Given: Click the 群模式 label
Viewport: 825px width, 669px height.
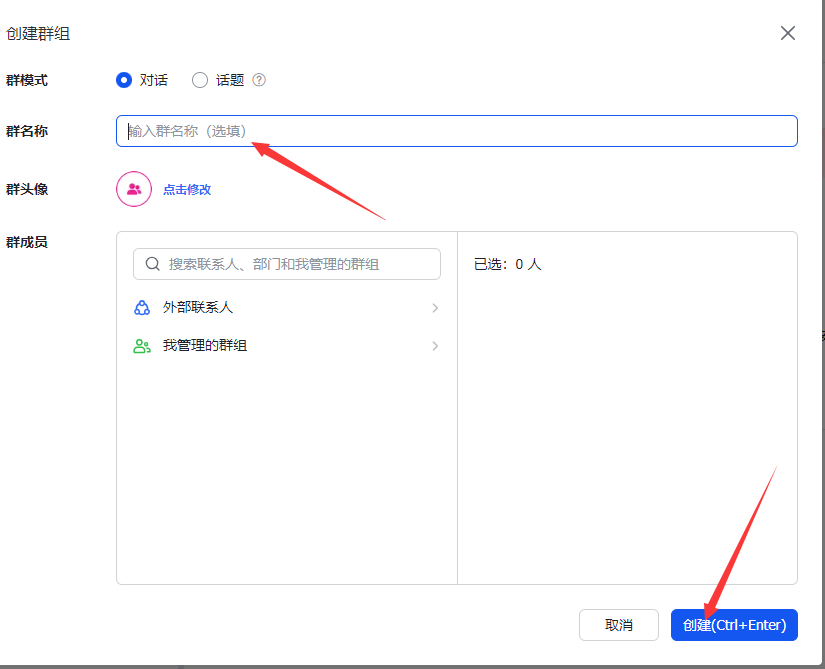Looking at the screenshot, I should coord(27,80).
